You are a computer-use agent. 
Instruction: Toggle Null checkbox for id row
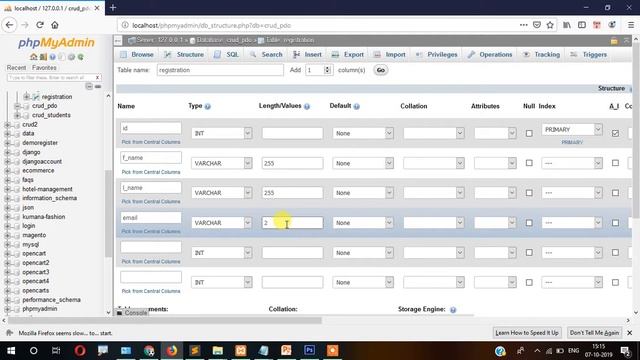click(529, 133)
